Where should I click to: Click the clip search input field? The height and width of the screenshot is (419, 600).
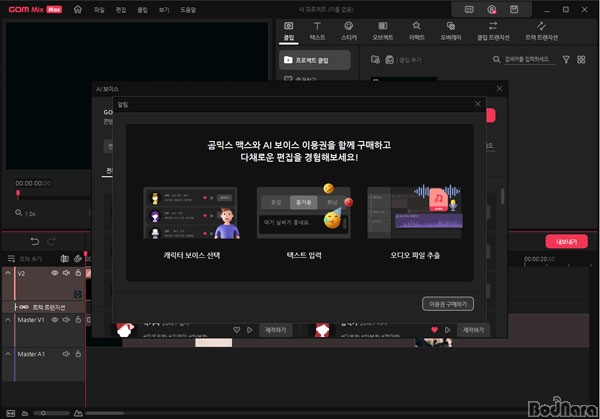(529, 59)
